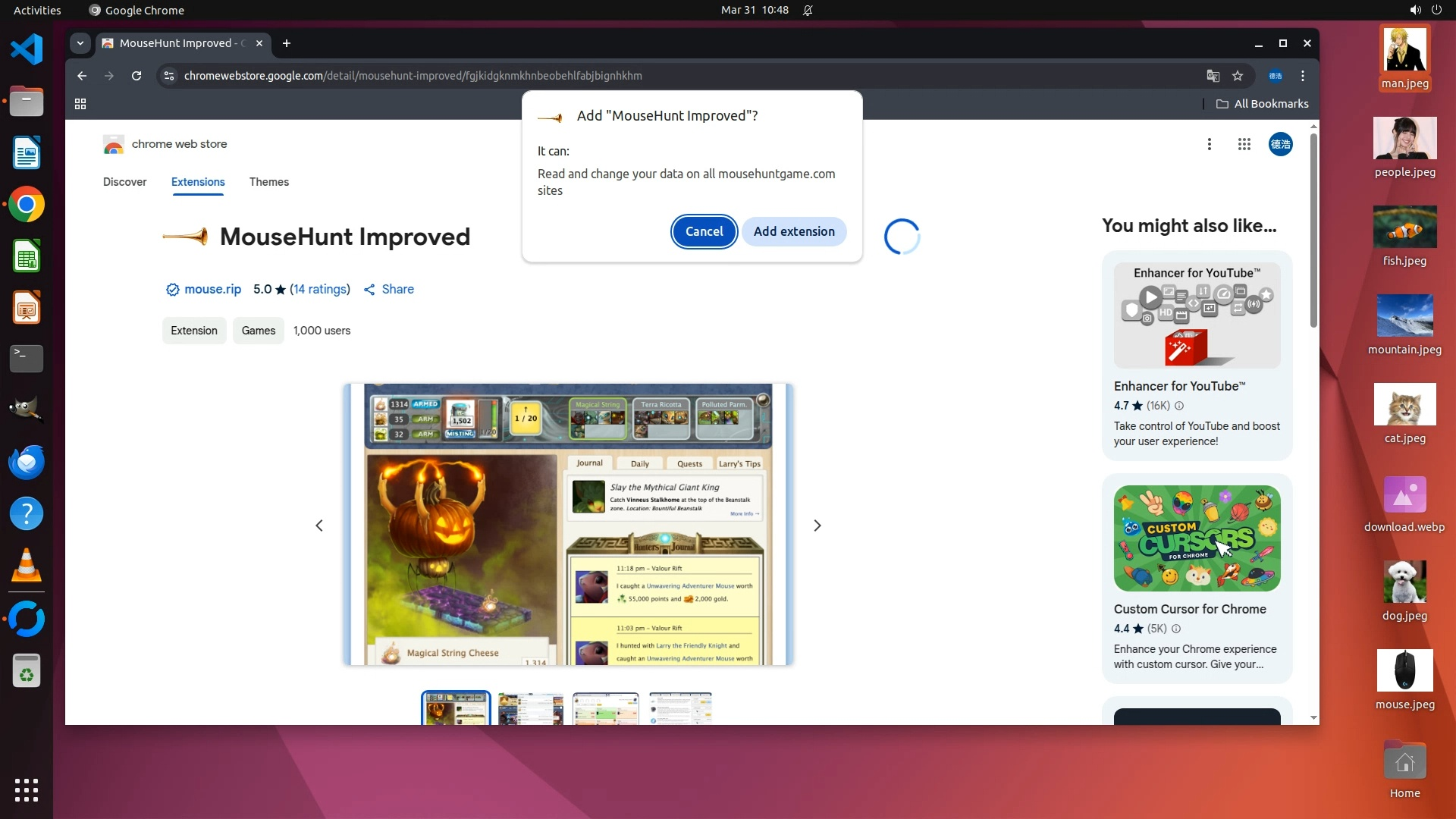Open the Google Translate icon in address bar

tap(1213, 76)
